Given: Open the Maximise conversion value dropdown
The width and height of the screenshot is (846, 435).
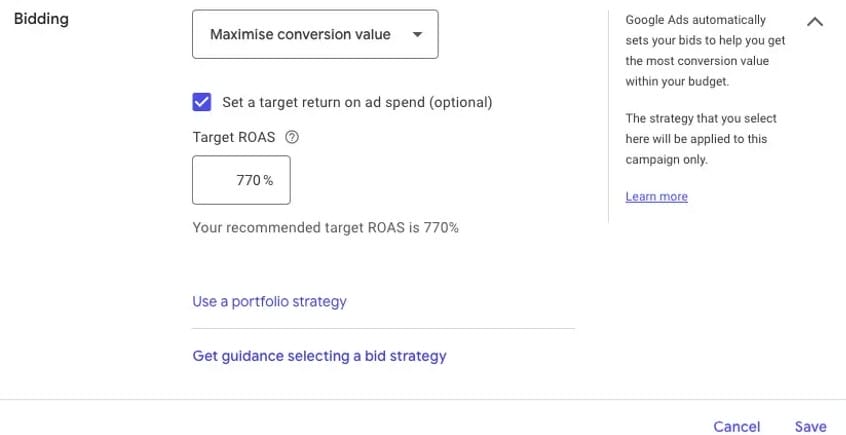Looking at the screenshot, I should [300, 34].
